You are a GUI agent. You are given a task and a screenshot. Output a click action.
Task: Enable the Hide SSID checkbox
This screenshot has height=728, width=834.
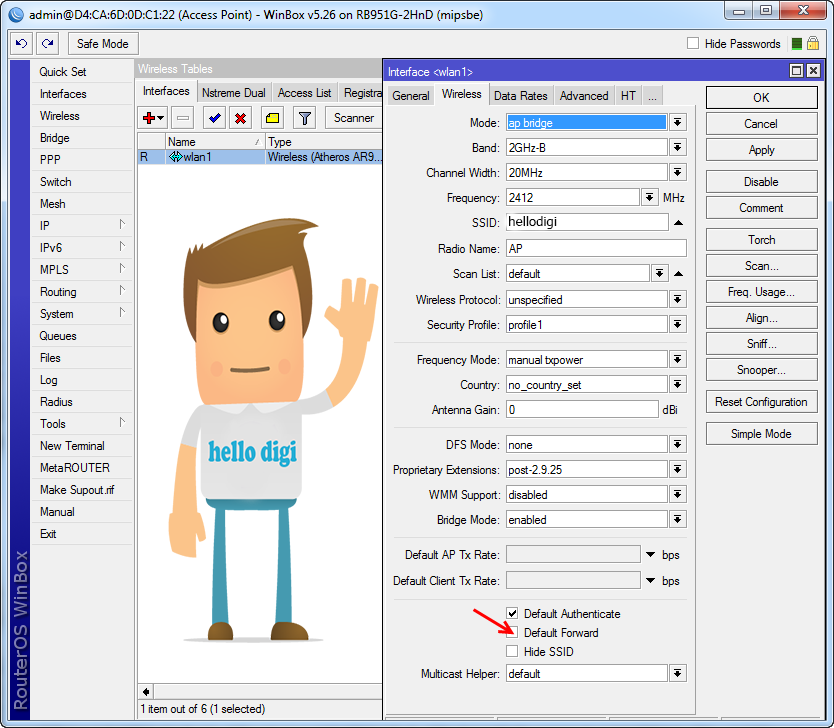512,651
